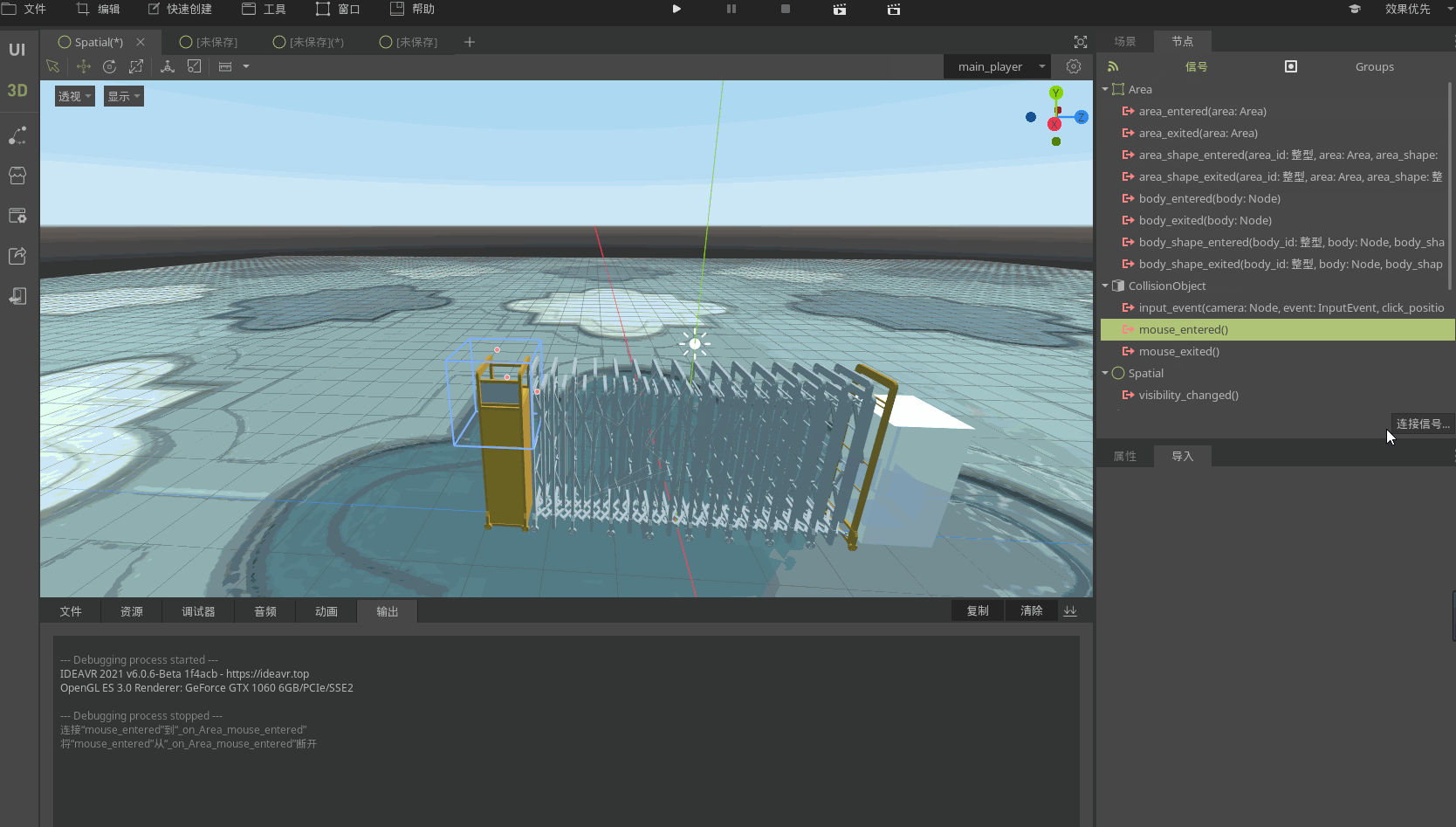Viewport: 1456px width, 827px height.
Task: Open the 编辑 menu
Action: click(99, 9)
